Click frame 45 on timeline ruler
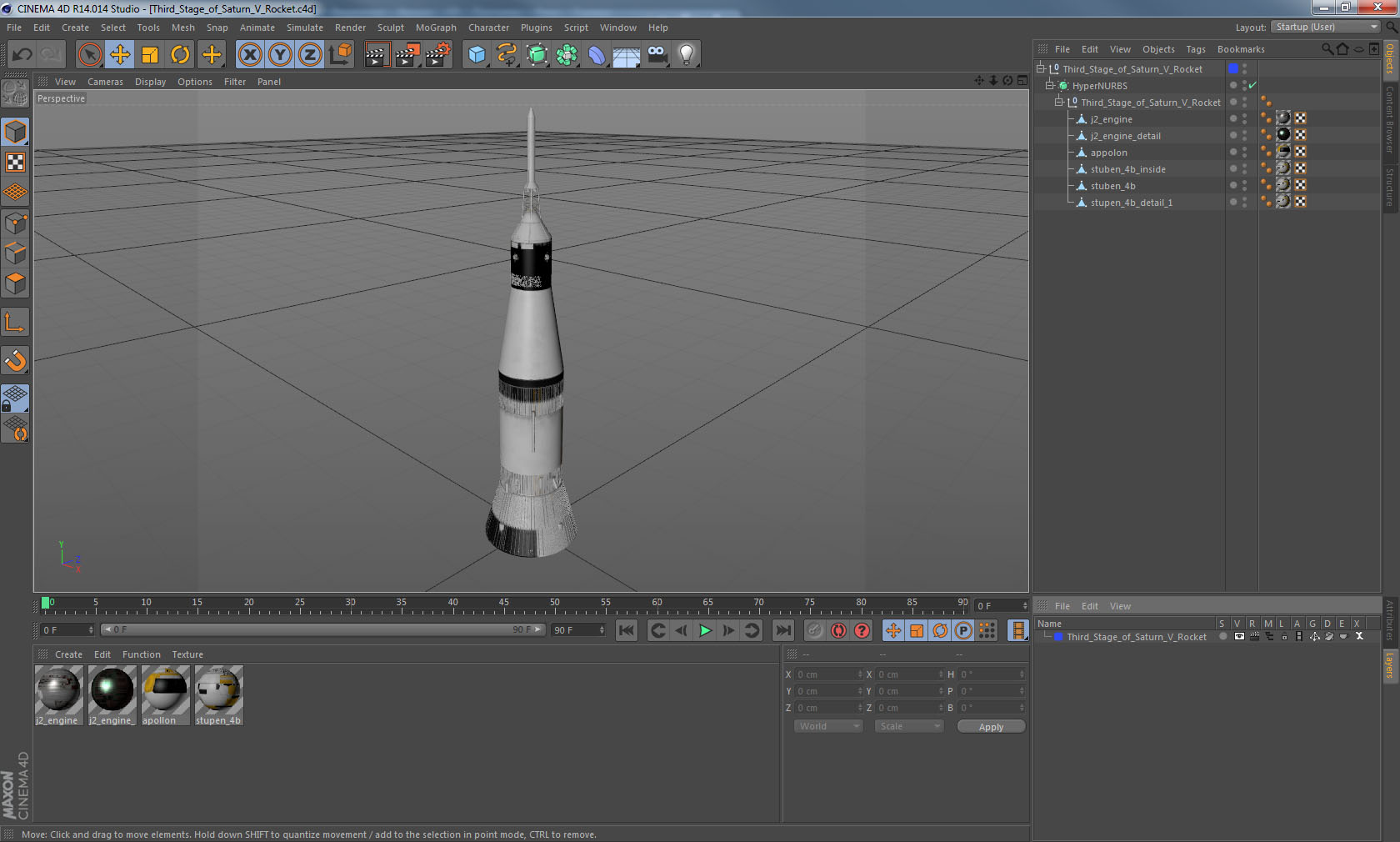The image size is (1400, 842). (x=503, y=604)
